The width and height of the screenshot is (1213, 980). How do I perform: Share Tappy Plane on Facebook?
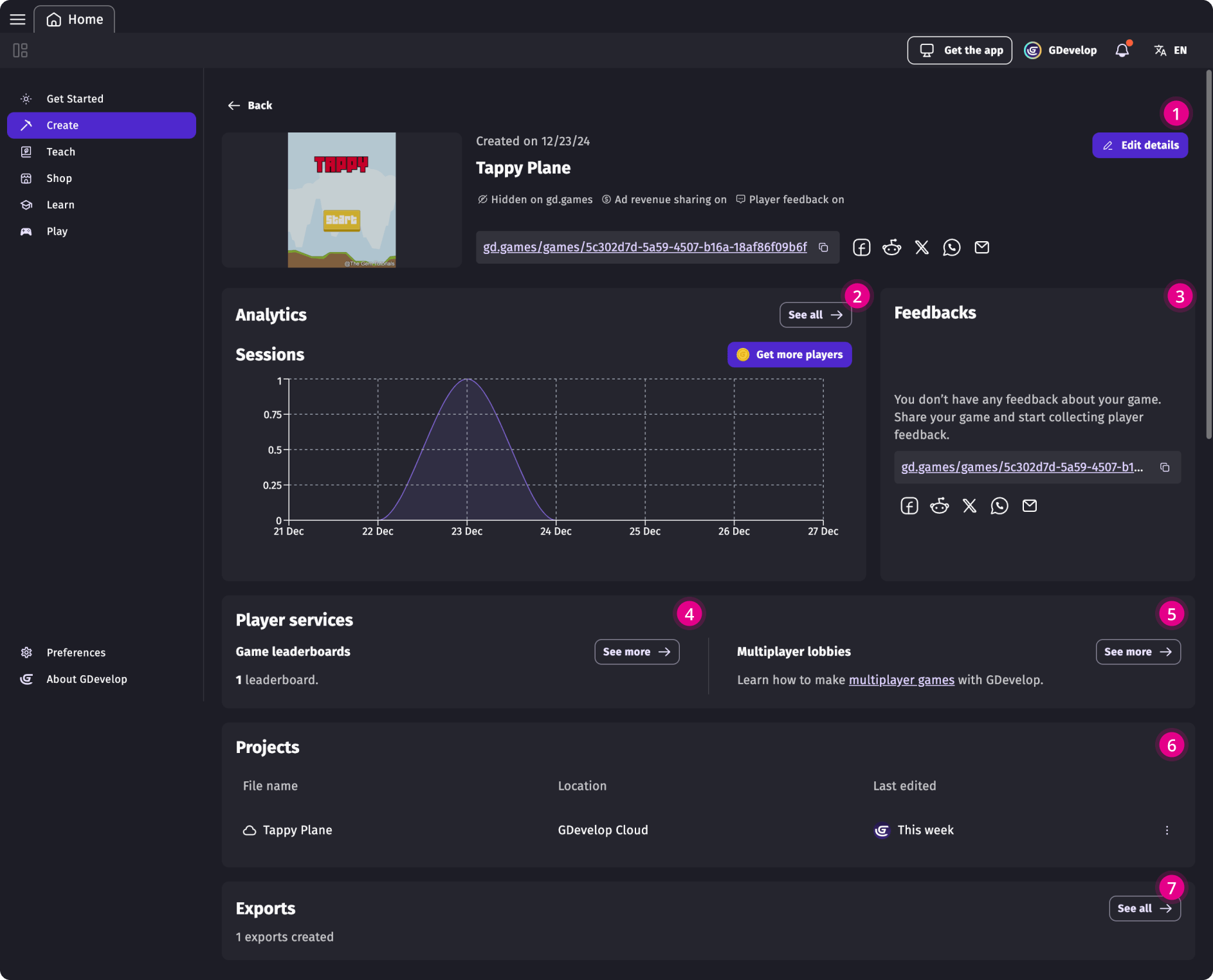click(861, 247)
